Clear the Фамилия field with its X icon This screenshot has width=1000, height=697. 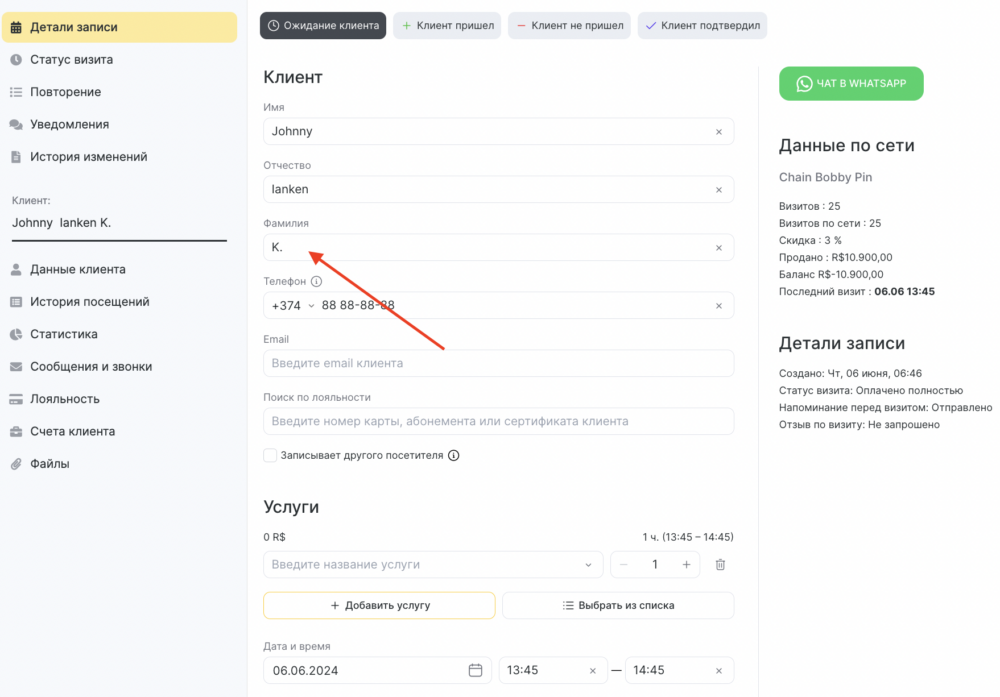[x=719, y=248]
